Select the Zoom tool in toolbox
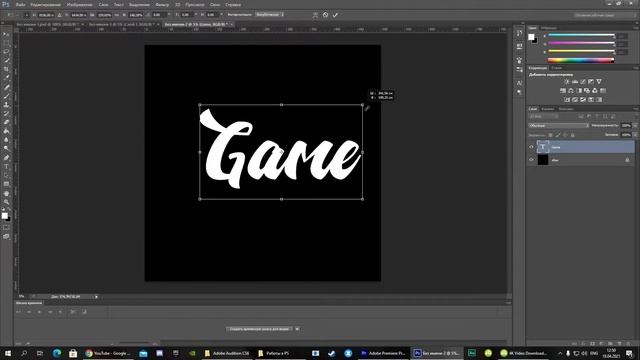This screenshot has width=640, height=360. point(6,202)
